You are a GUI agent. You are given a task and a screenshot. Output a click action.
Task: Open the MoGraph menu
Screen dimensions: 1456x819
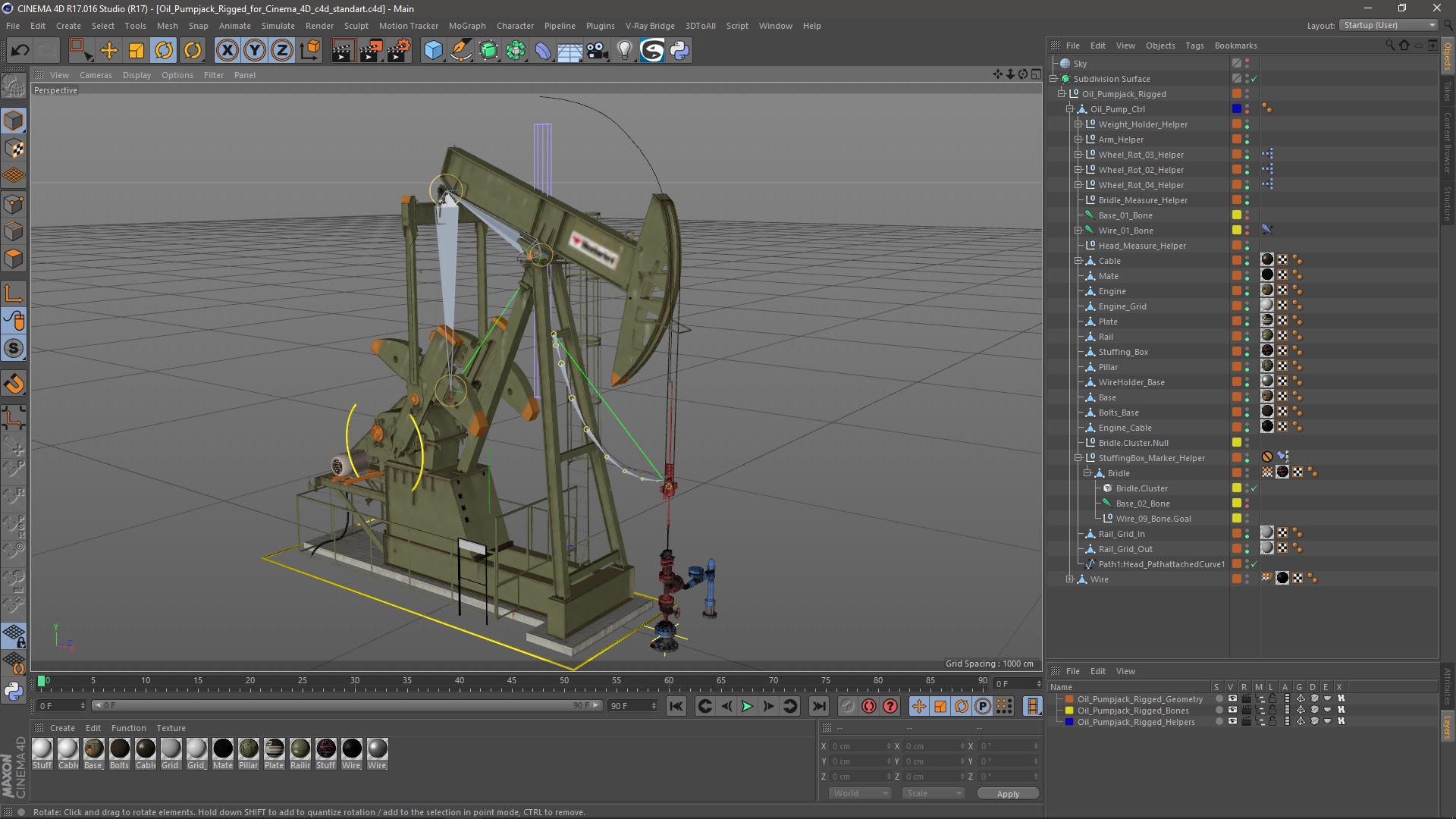tap(466, 26)
